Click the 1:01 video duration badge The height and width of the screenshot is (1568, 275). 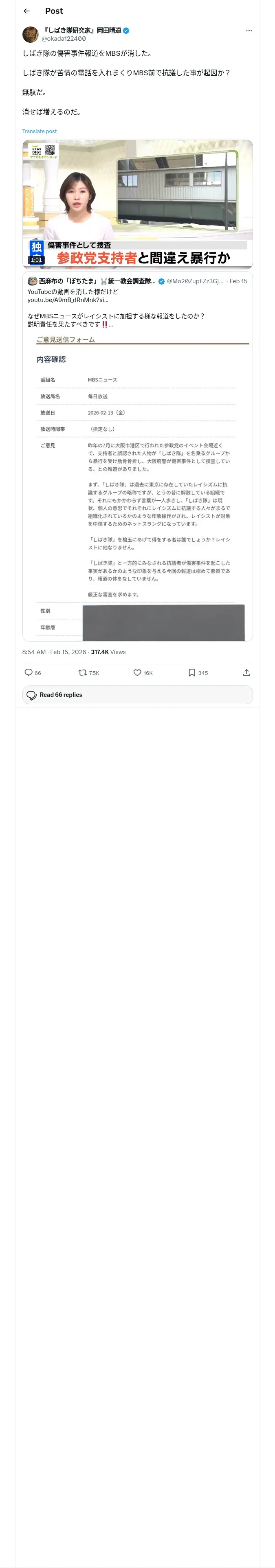coord(36,260)
